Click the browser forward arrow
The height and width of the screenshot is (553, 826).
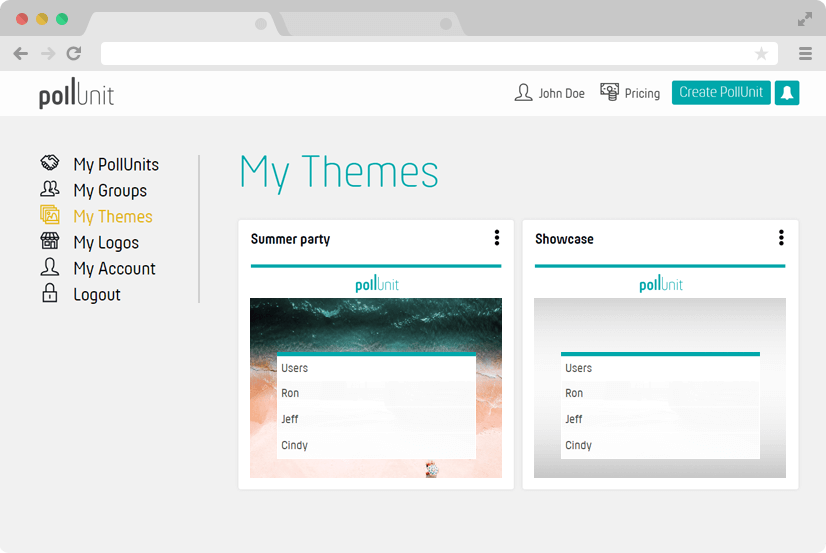click(48, 53)
